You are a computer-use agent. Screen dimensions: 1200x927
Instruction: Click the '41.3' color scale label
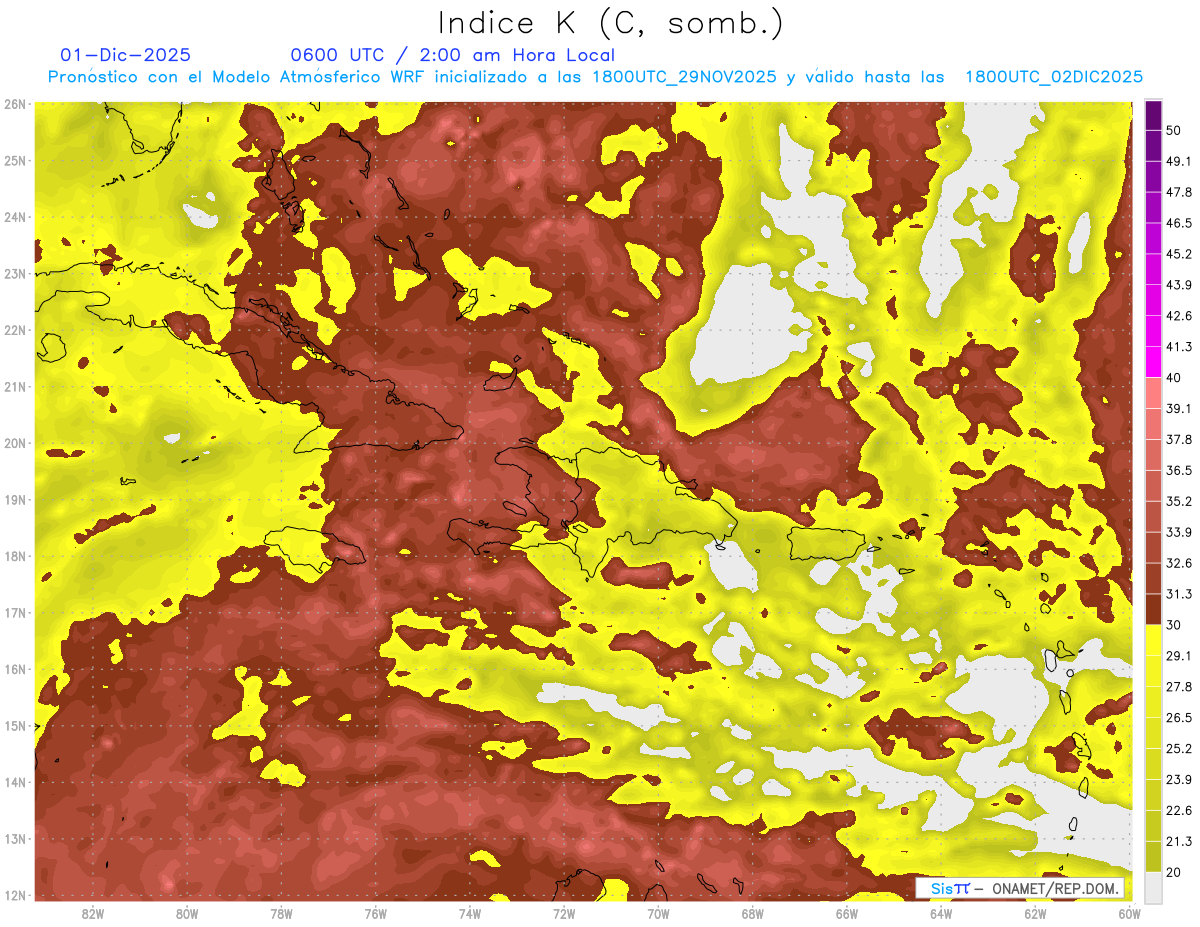1178,347
